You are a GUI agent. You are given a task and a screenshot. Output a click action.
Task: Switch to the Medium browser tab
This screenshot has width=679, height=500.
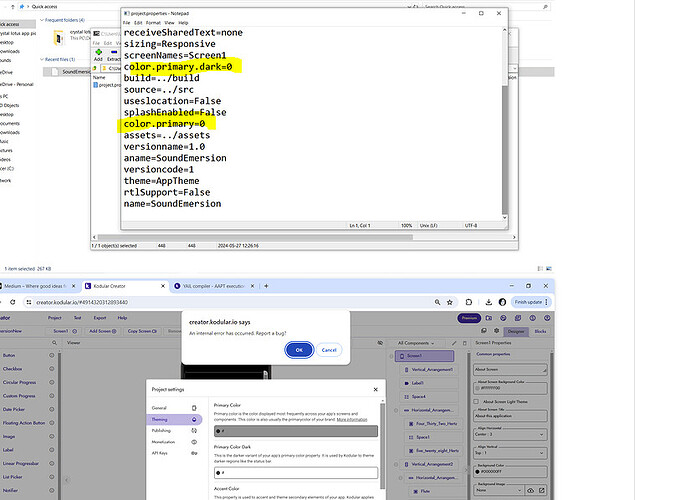(36, 286)
